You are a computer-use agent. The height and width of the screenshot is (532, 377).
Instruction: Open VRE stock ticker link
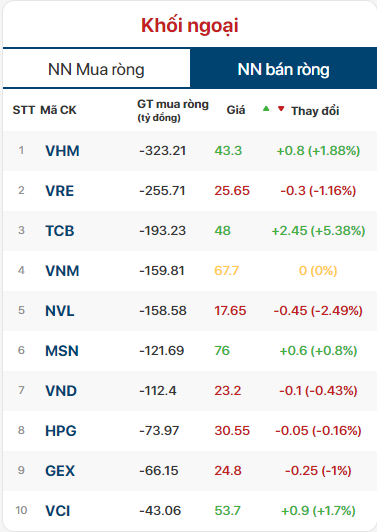[60, 191]
